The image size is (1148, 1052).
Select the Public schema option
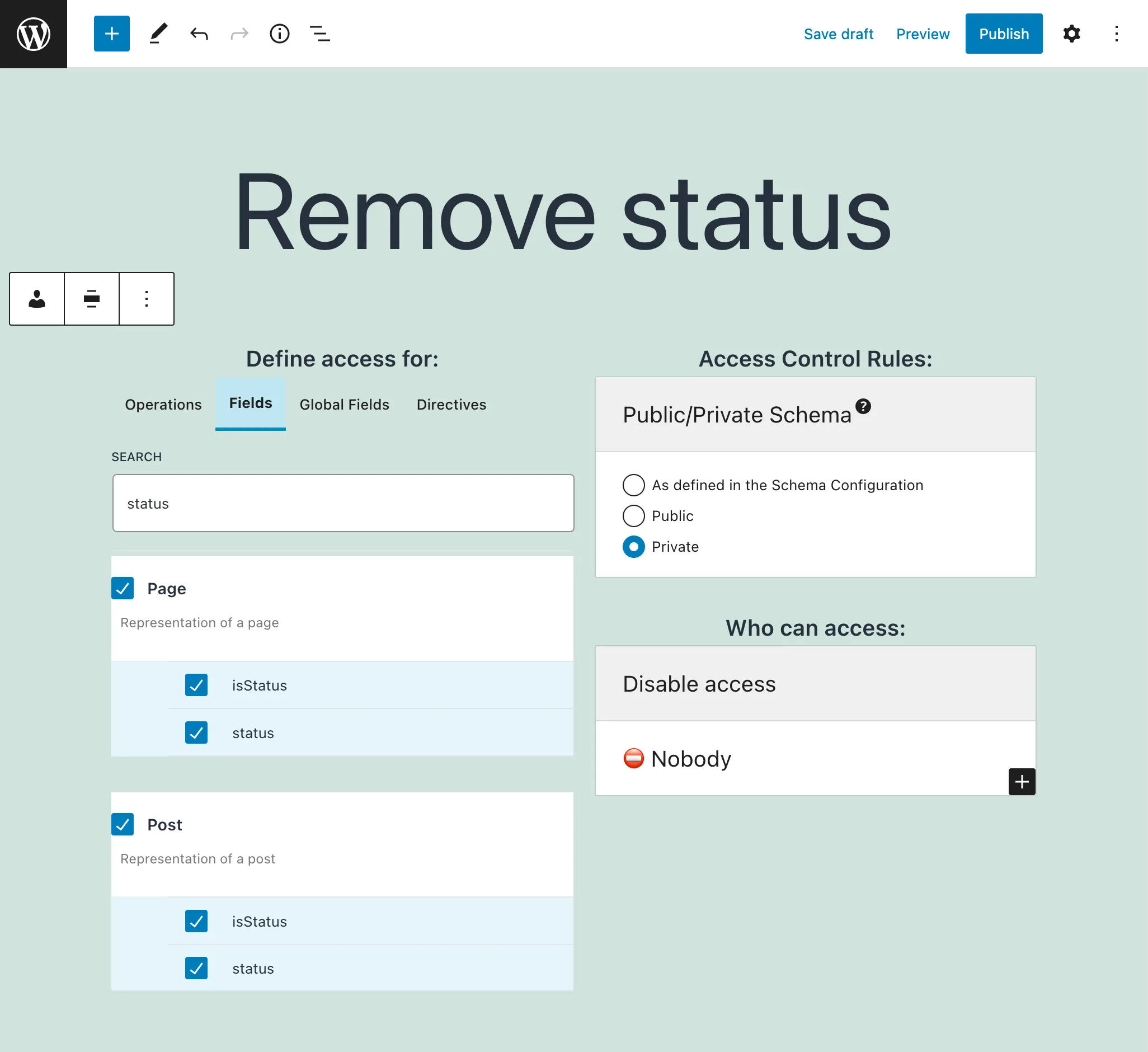point(633,516)
